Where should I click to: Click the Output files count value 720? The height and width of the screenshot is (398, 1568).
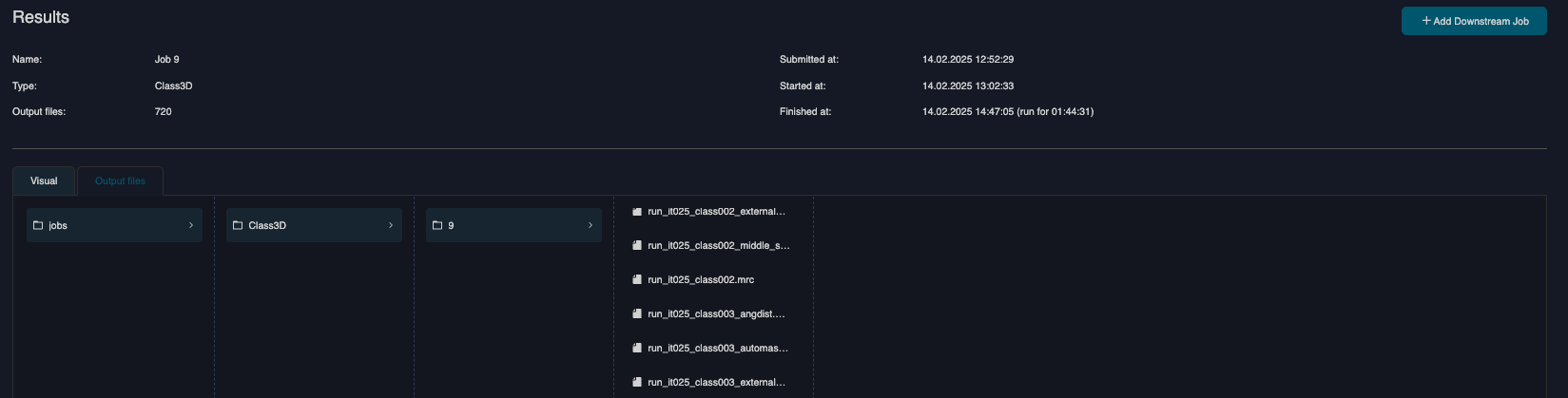pyautogui.click(x=164, y=112)
